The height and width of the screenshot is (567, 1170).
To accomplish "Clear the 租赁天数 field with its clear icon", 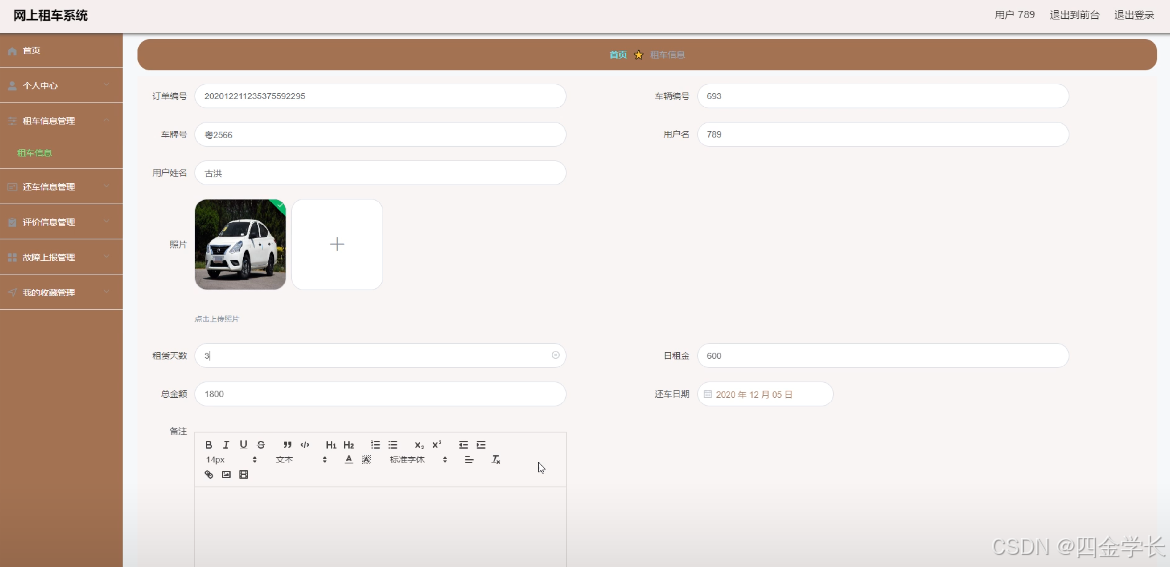I will [555, 355].
